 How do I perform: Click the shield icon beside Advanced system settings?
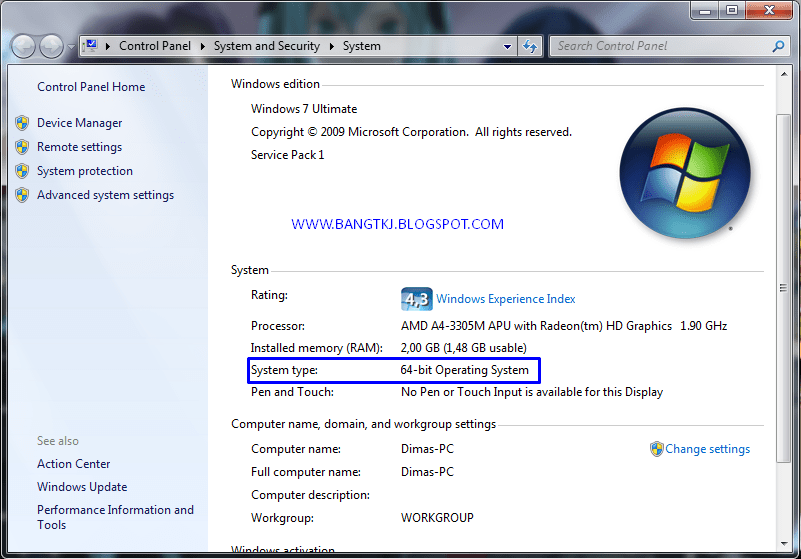22,195
